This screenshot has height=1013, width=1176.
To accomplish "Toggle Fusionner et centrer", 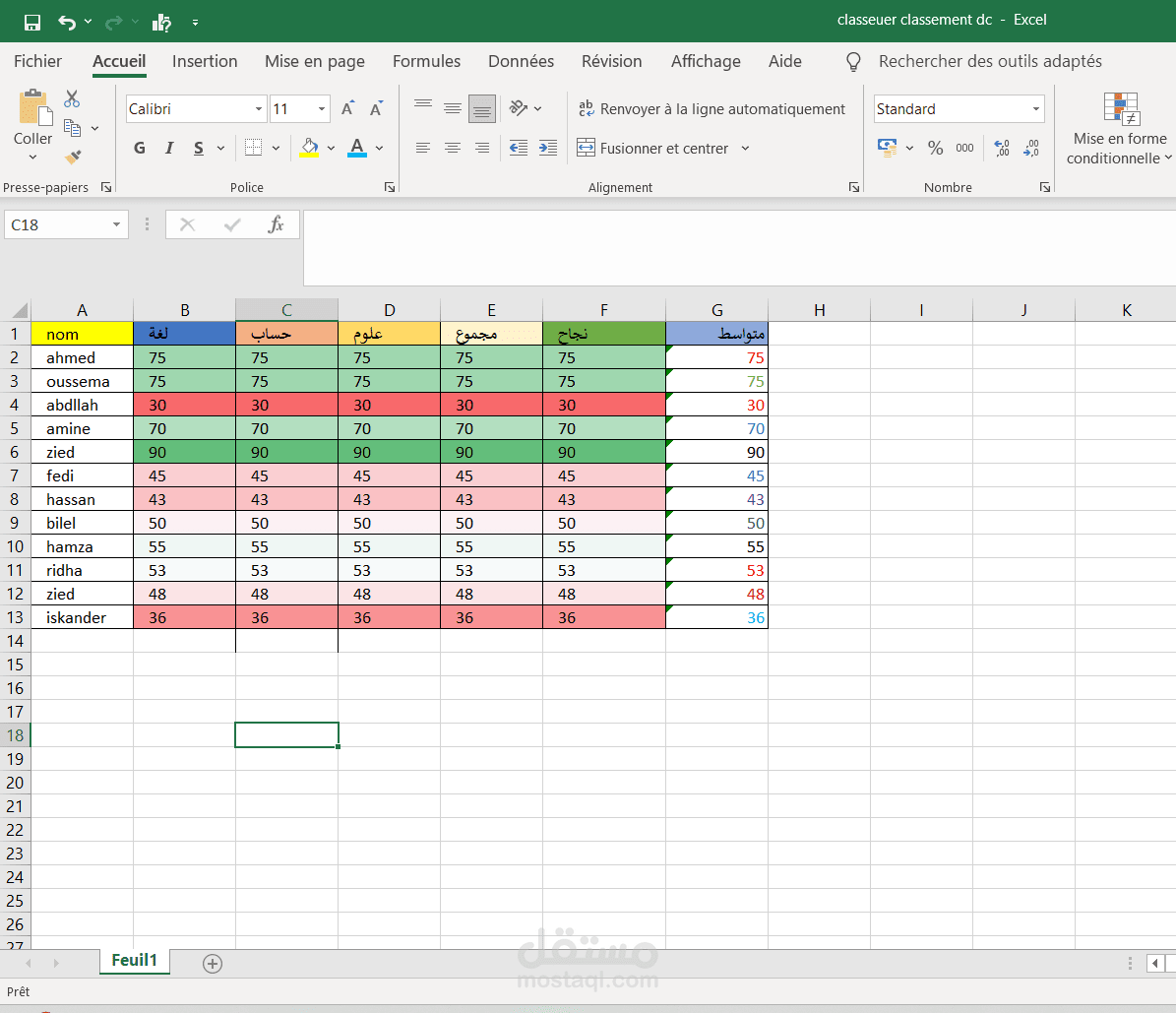I will (x=656, y=148).
